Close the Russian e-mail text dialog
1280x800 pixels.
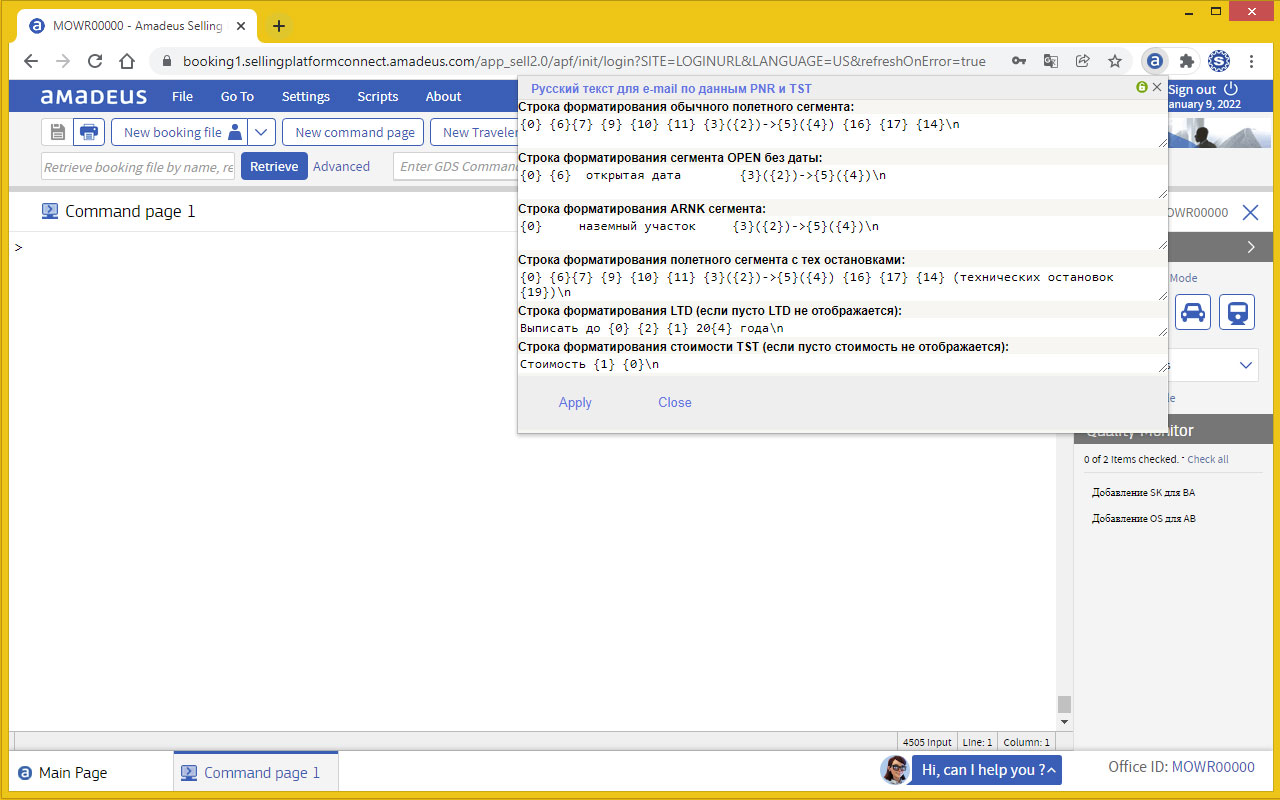[1157, 88]
